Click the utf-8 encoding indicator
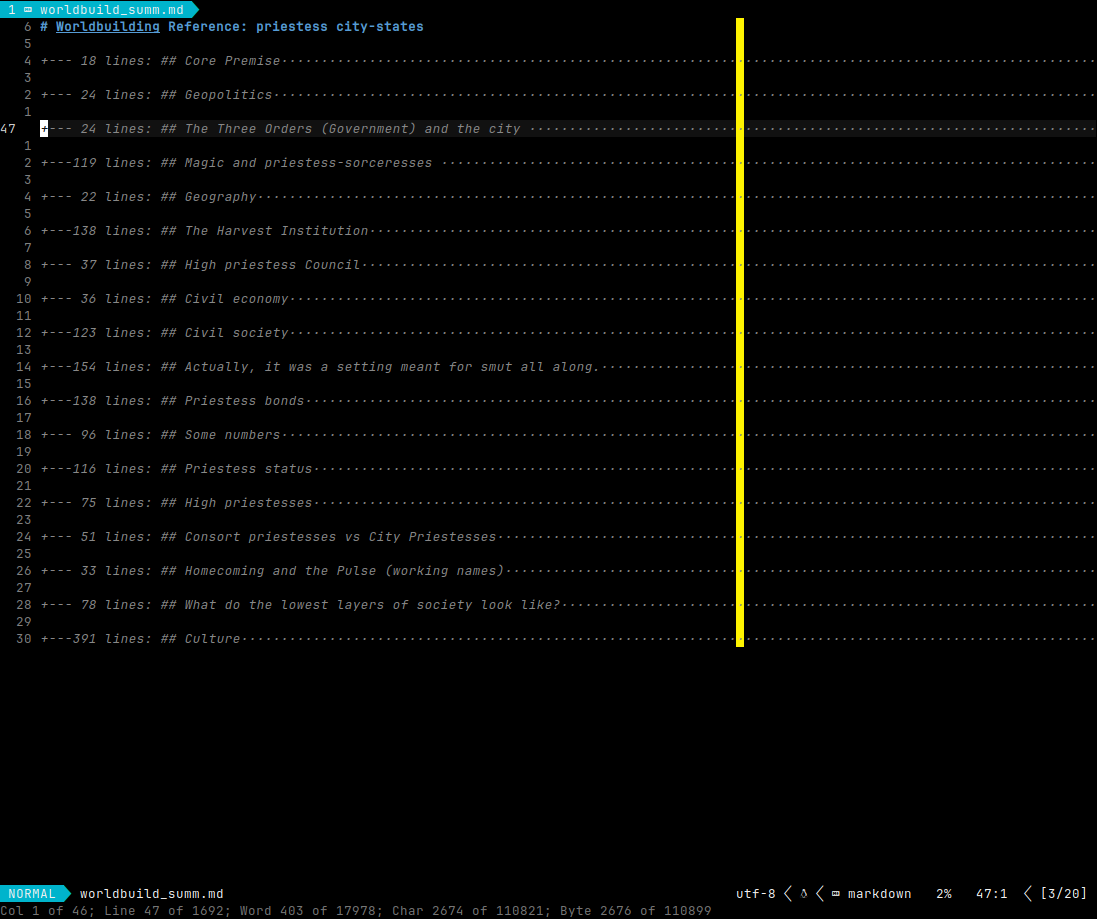Image resolution: width=1097 pixels, height=919 pixels. pyautogui.click(x=756, y=894)
